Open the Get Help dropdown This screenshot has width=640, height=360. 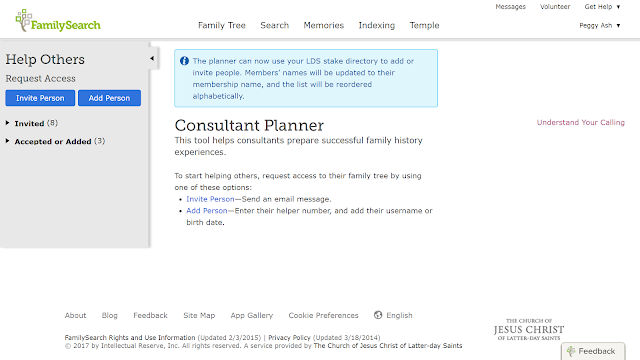pyautogui.click(x=602, y=7)
